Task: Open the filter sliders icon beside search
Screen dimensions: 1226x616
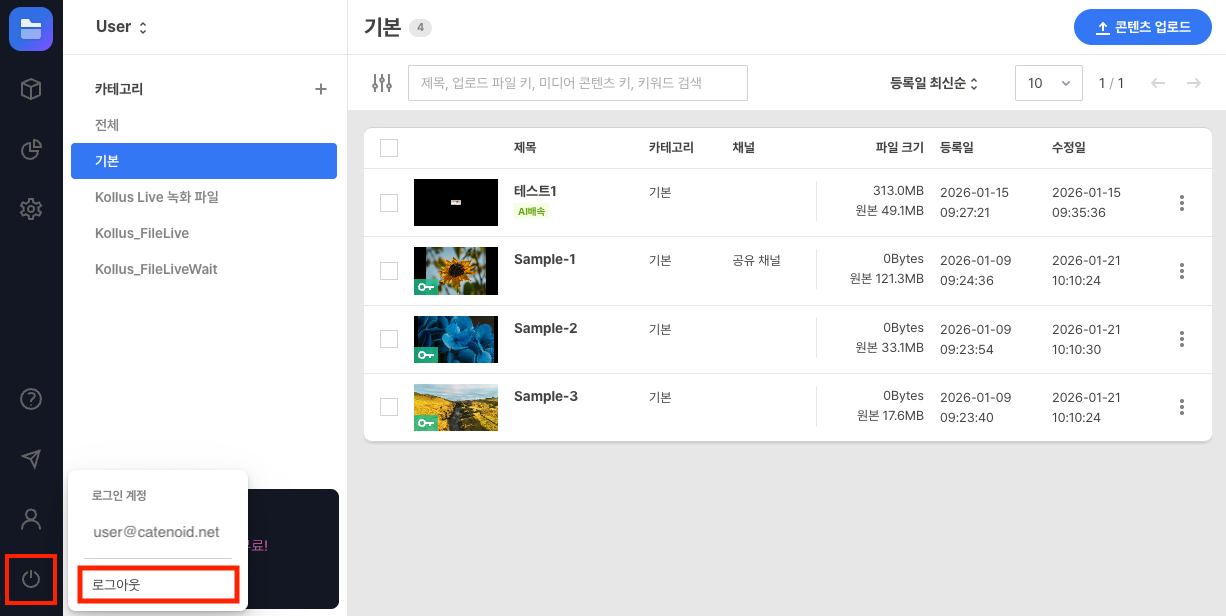Action: point(382,83)
